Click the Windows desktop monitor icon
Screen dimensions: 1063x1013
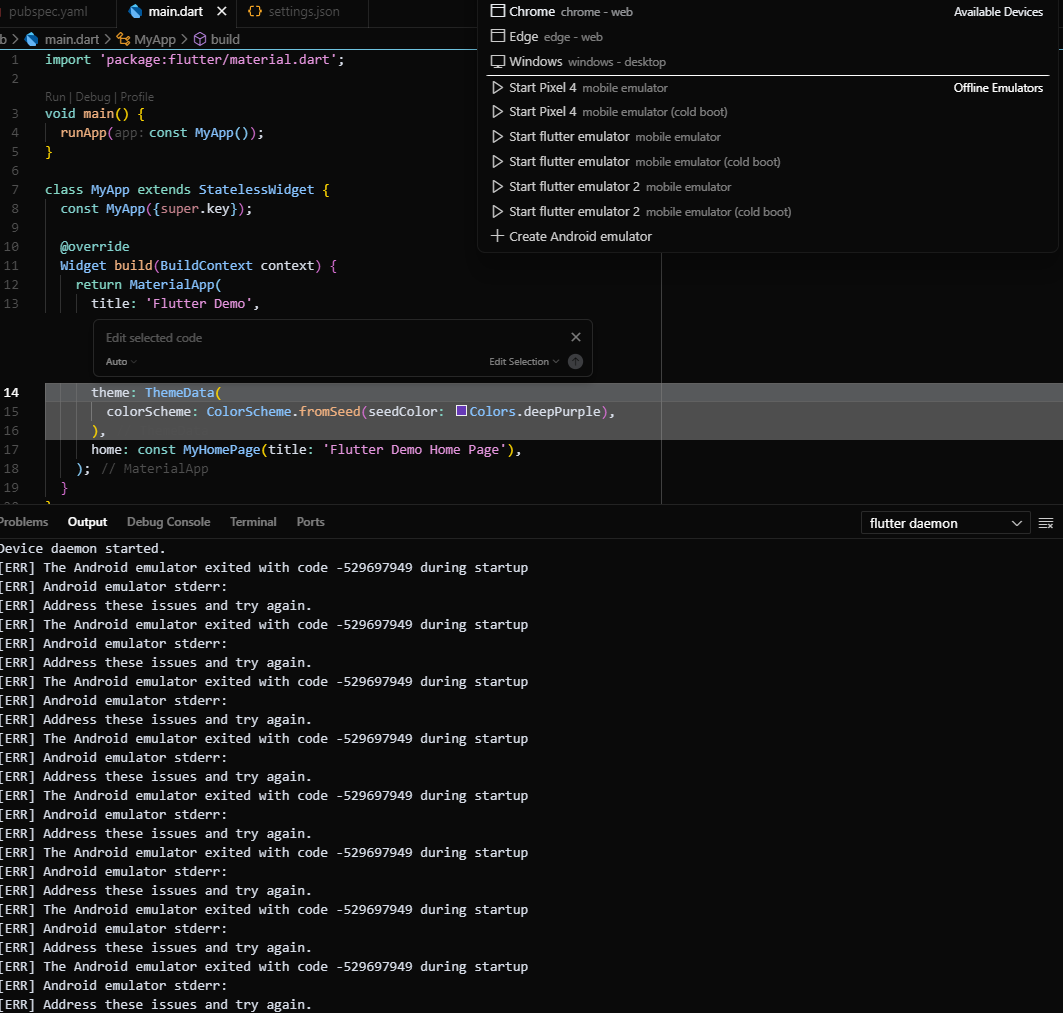tap(498, 62)
